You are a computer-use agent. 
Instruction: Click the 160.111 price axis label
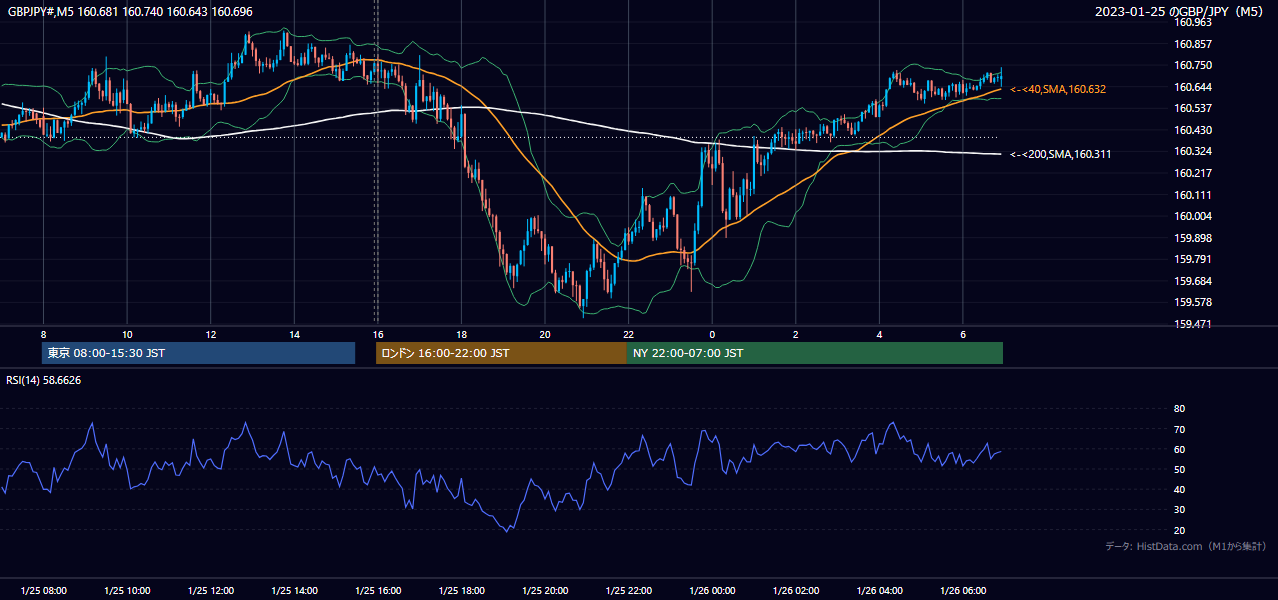(1192, 195)
